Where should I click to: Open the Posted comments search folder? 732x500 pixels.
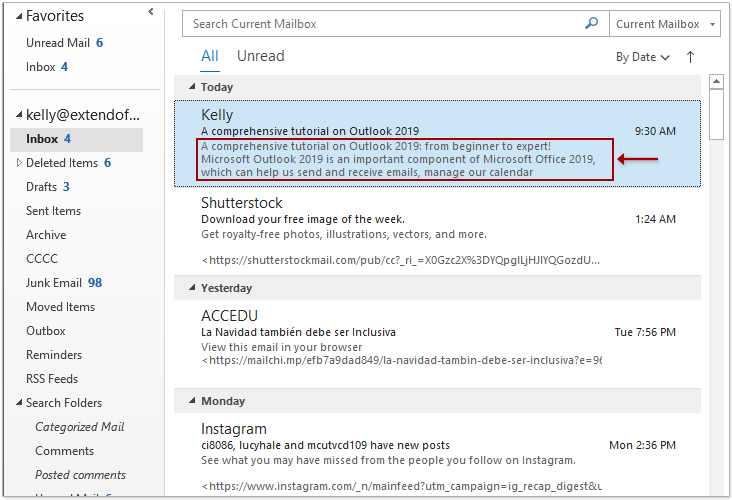[80, 475]
